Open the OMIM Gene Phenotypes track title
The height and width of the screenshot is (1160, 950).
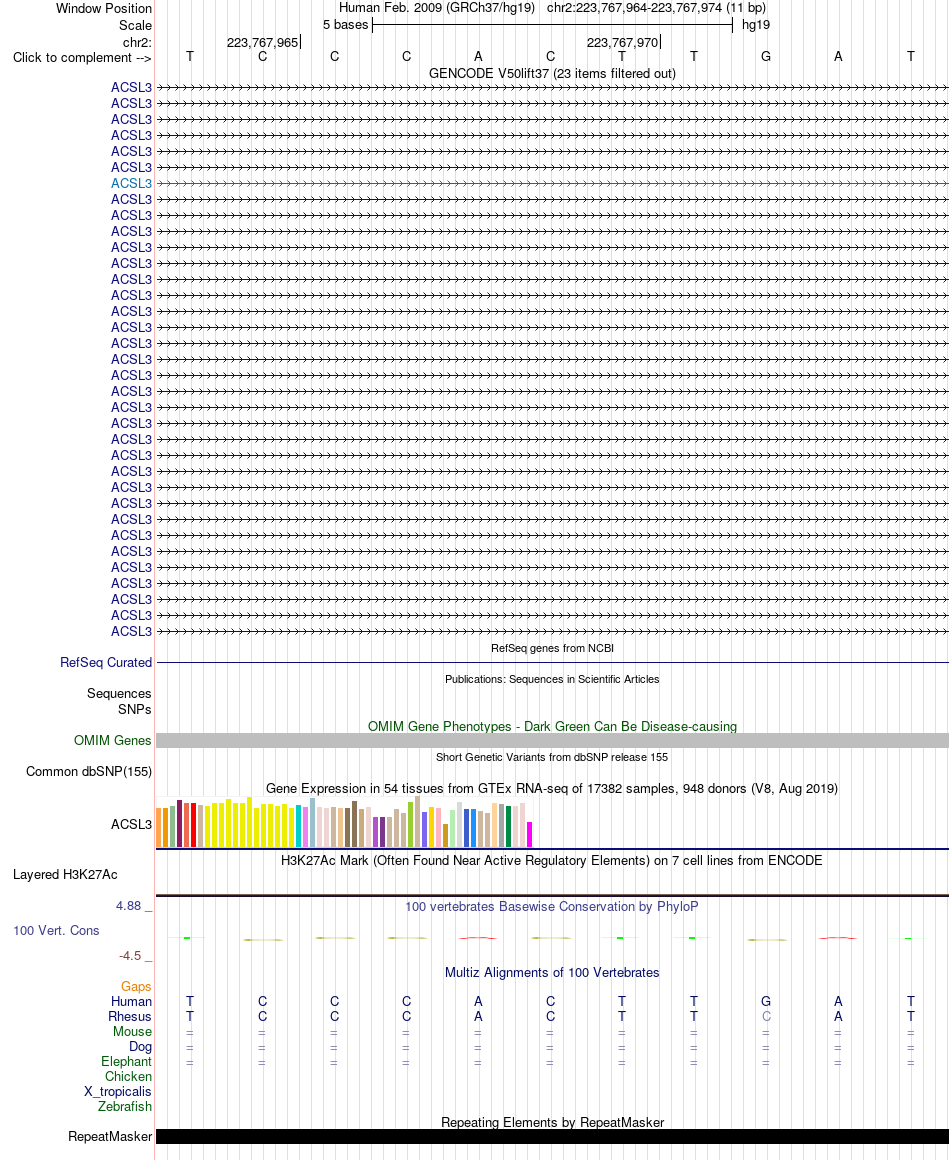click(x=552, y=726)
